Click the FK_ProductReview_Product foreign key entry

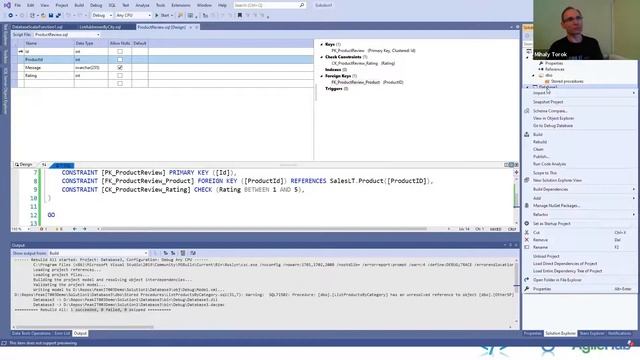(367, 82)
